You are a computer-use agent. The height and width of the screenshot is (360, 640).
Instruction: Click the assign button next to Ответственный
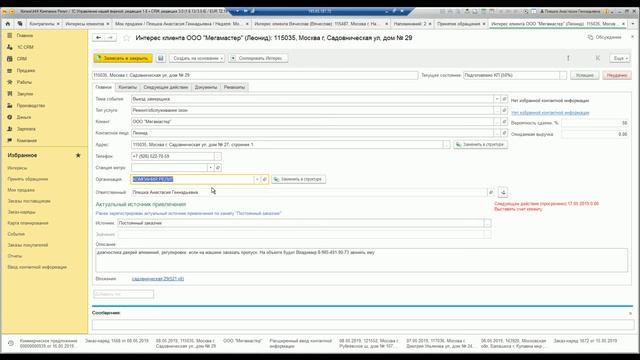coord(503,192)
